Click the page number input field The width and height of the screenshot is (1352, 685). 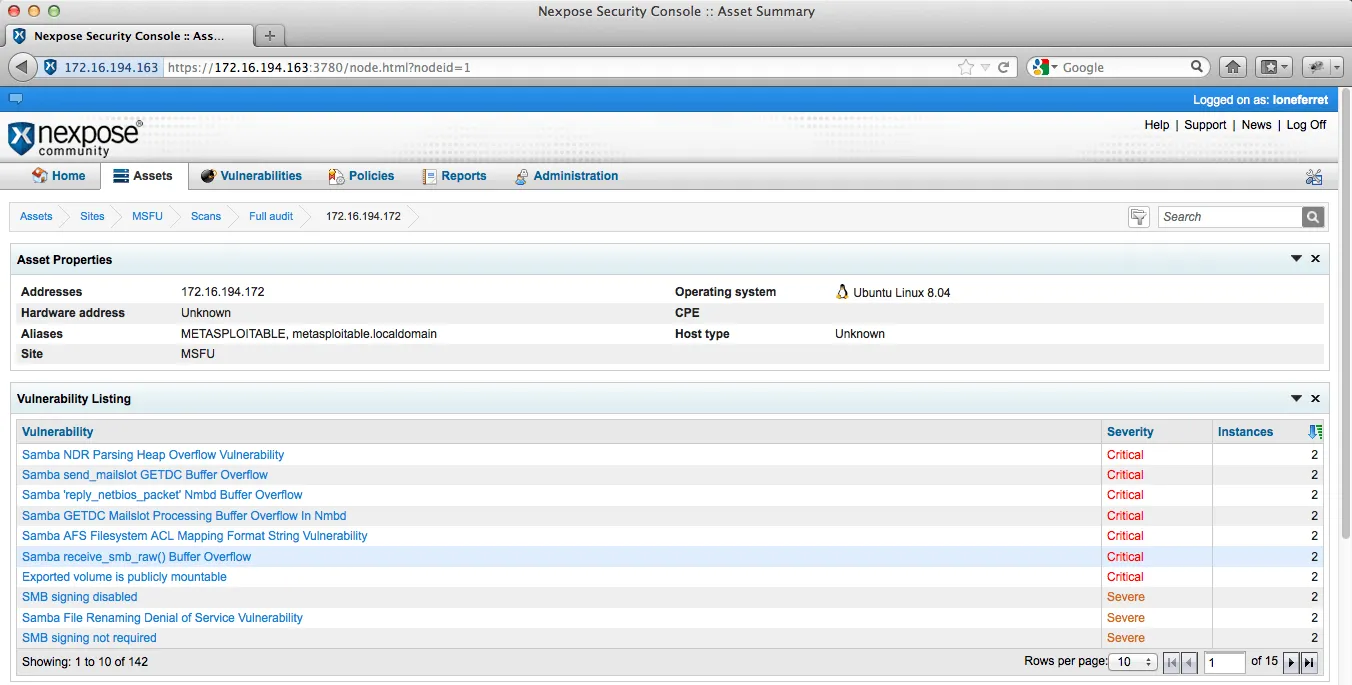point(1225,662)
